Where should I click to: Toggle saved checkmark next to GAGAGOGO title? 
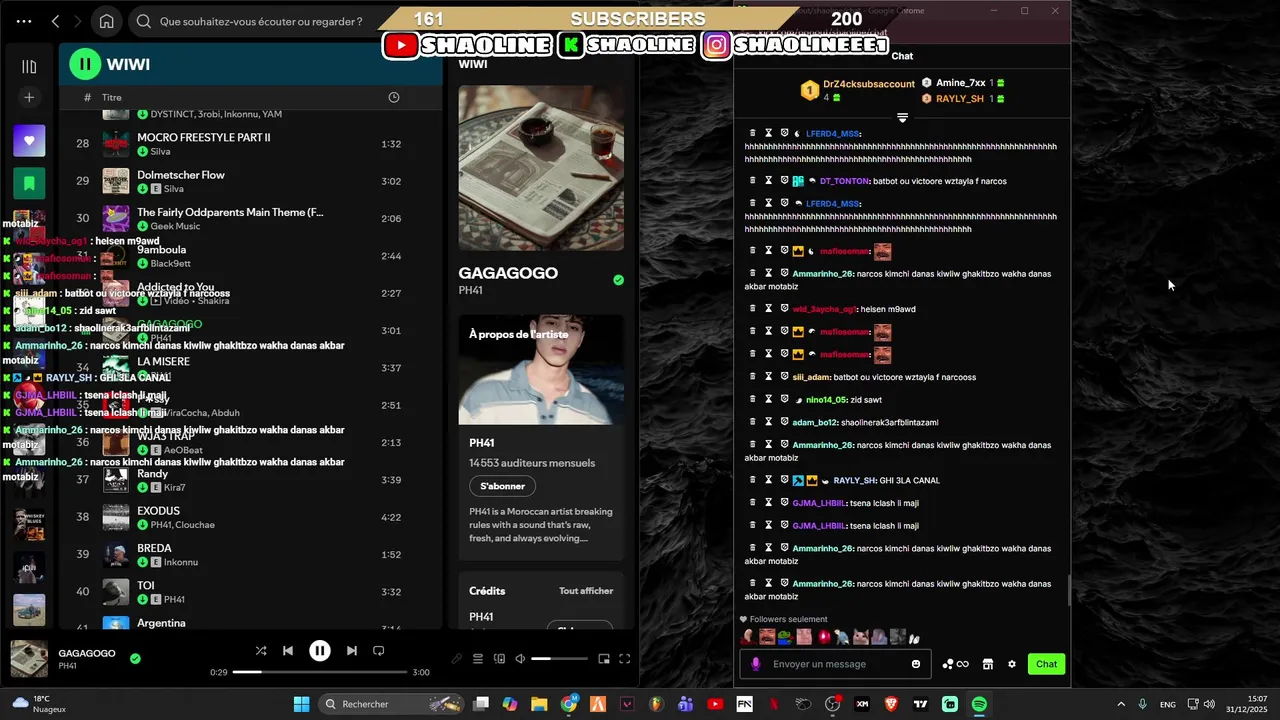pos(618,280)
